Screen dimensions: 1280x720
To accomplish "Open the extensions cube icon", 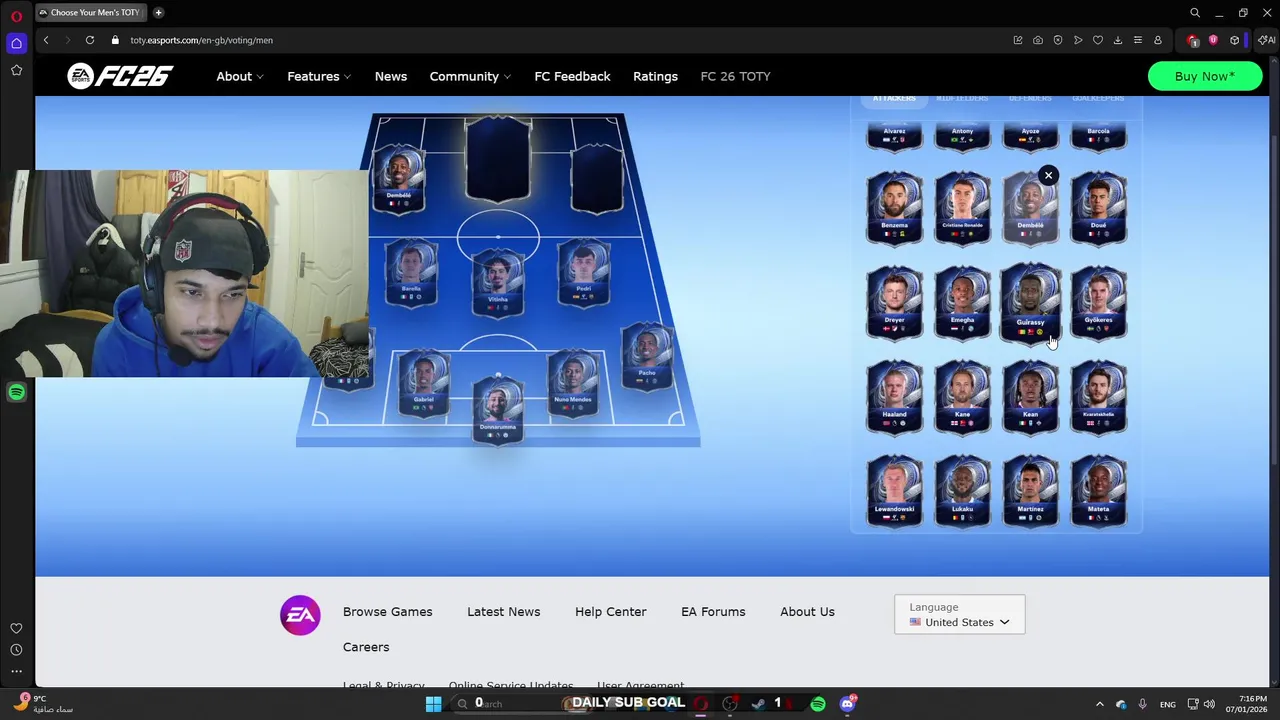I will [1235, 40].
